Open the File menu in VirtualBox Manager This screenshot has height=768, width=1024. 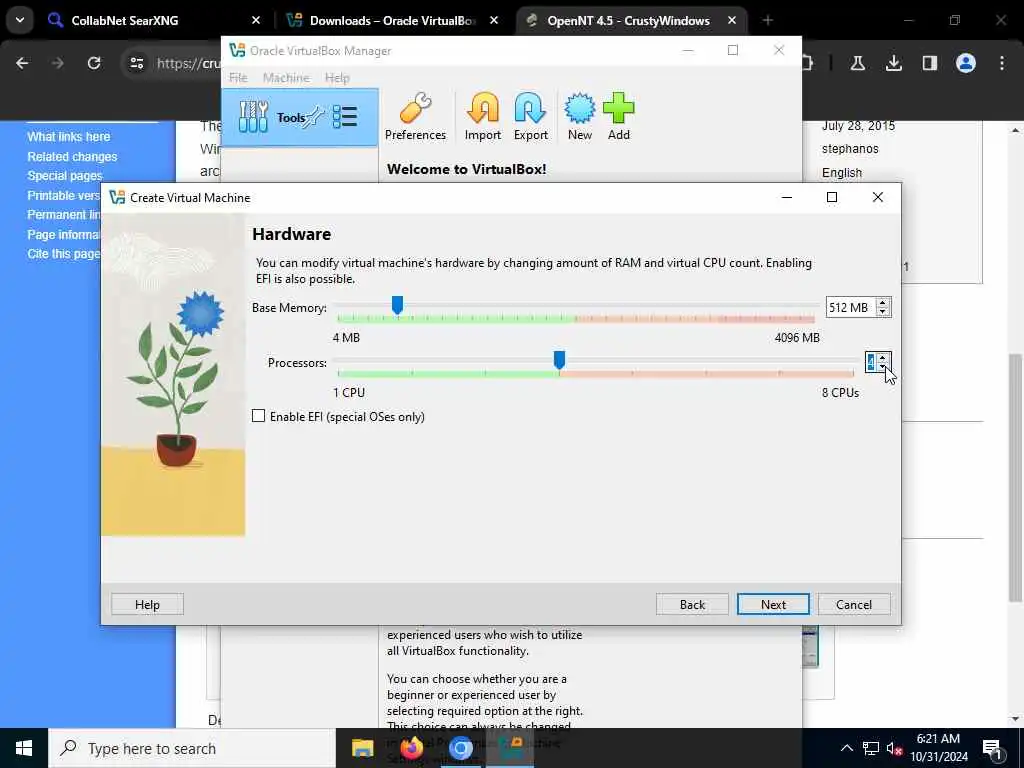coord(238,78)
